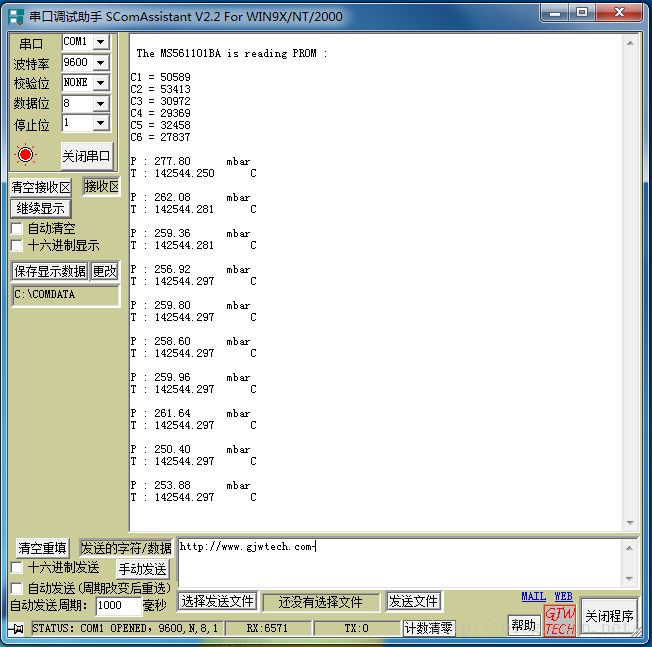Click the 保存显示数据 button
652x647 pixels.
pos(50,271)
